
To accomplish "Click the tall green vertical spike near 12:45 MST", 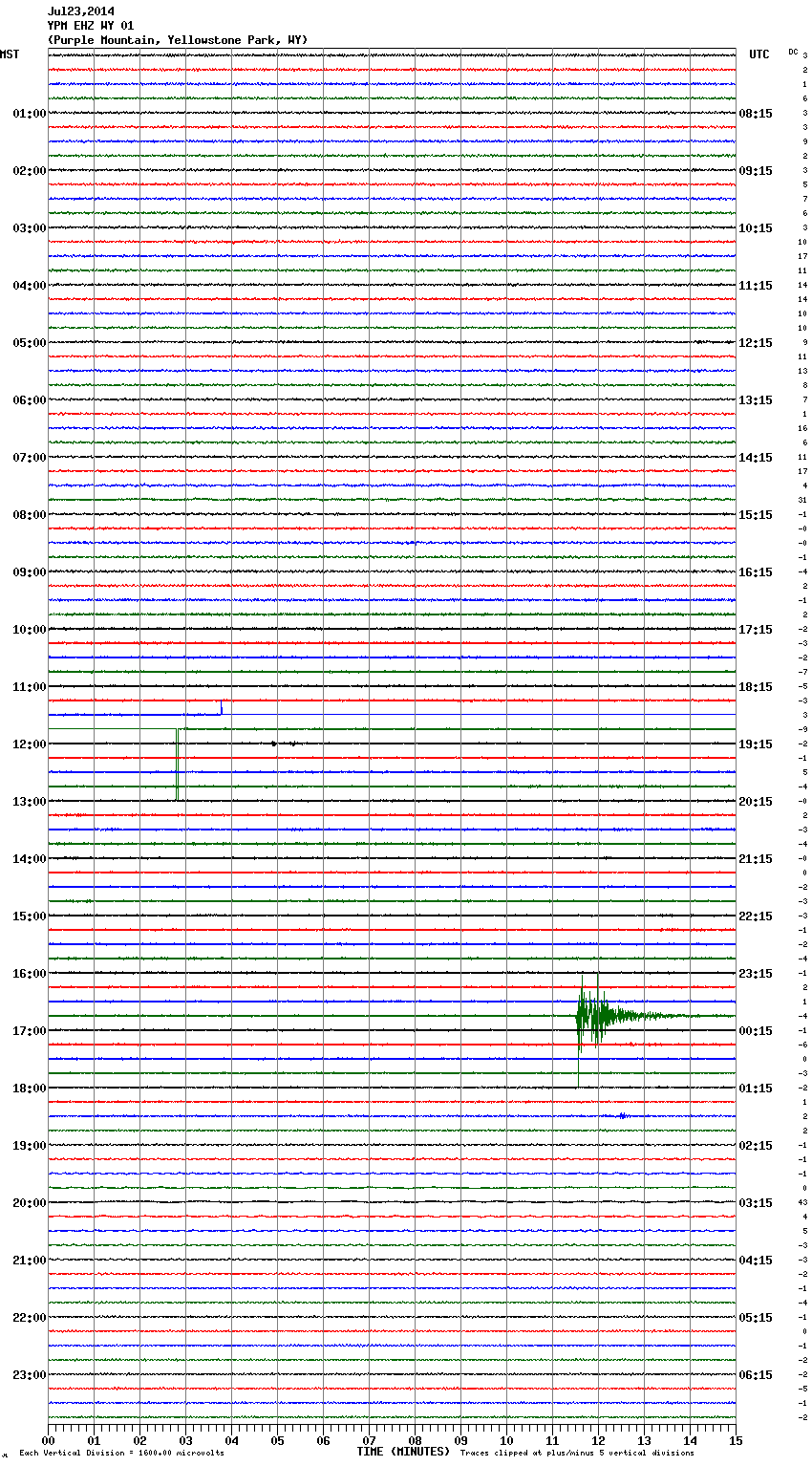I will point(177,765).
